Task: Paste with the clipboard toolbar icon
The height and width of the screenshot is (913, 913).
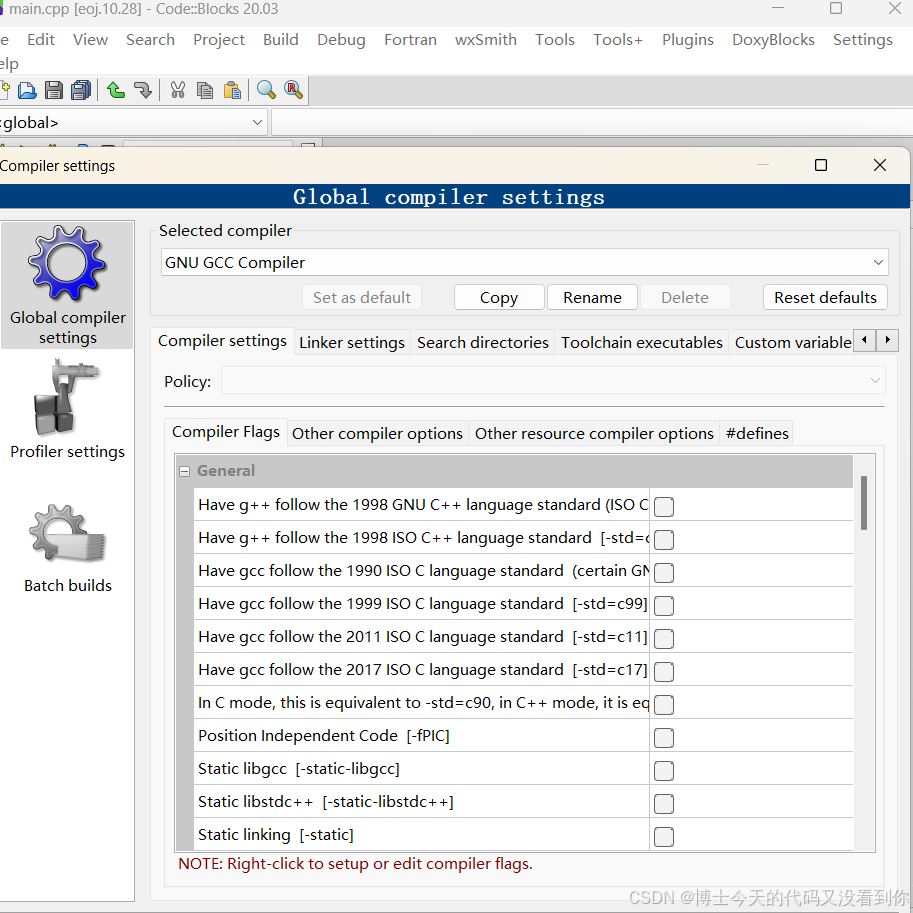Action: [232, 90]
